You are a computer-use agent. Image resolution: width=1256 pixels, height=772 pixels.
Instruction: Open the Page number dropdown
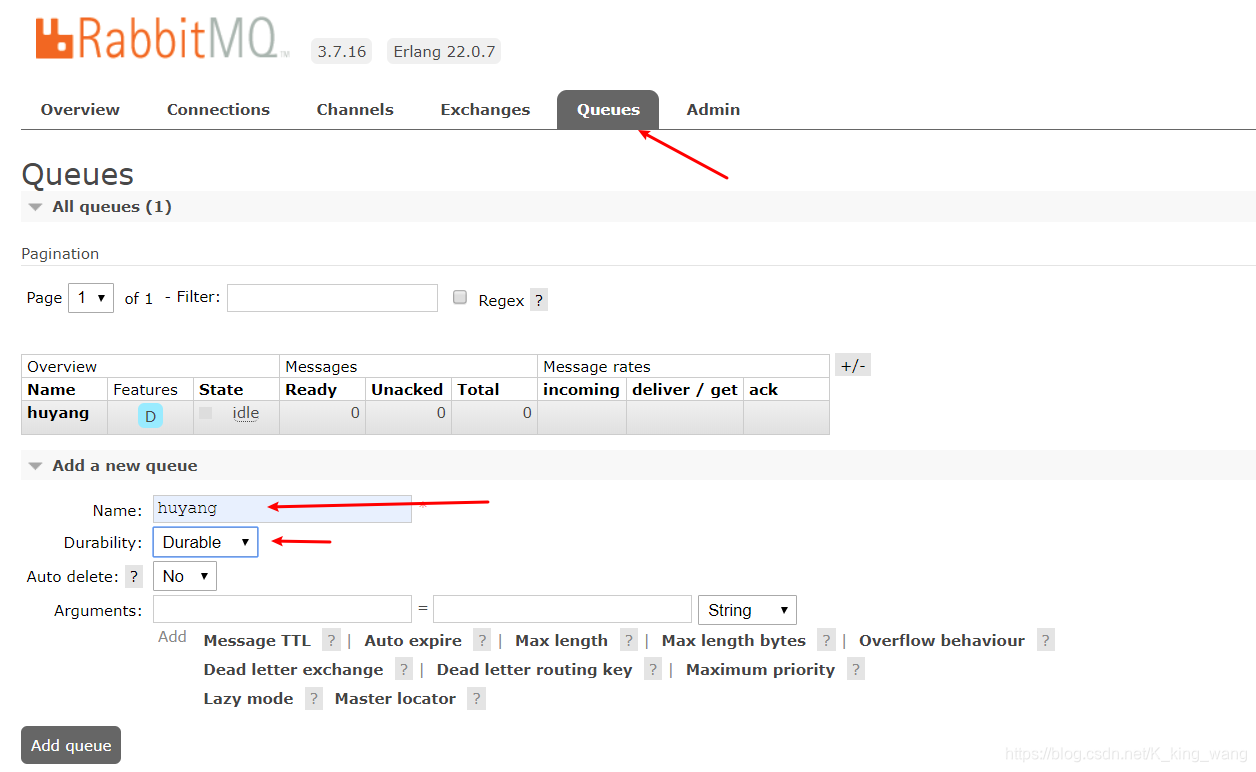91,298
